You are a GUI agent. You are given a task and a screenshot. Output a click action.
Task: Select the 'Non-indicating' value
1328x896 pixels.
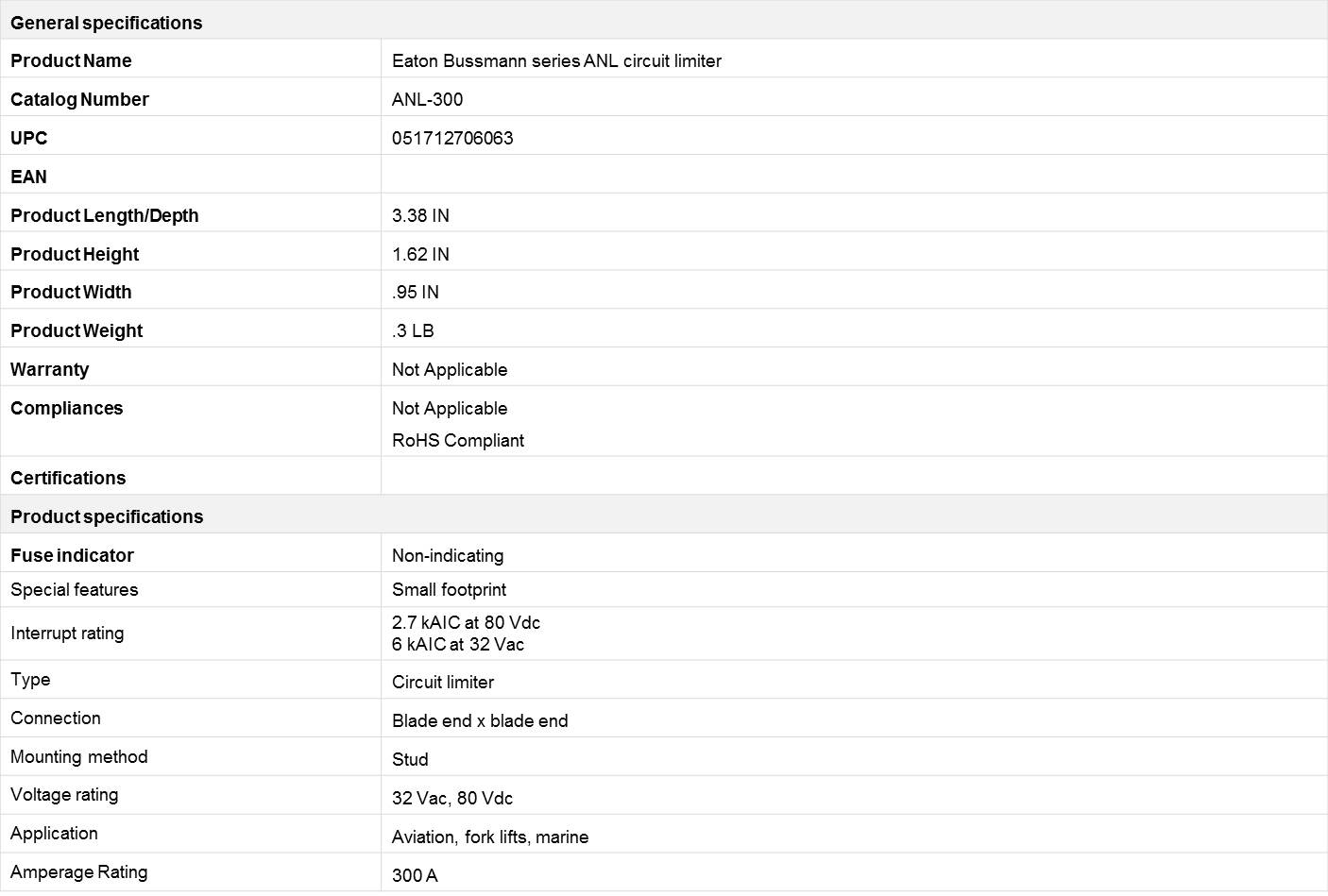coord(448,555)
